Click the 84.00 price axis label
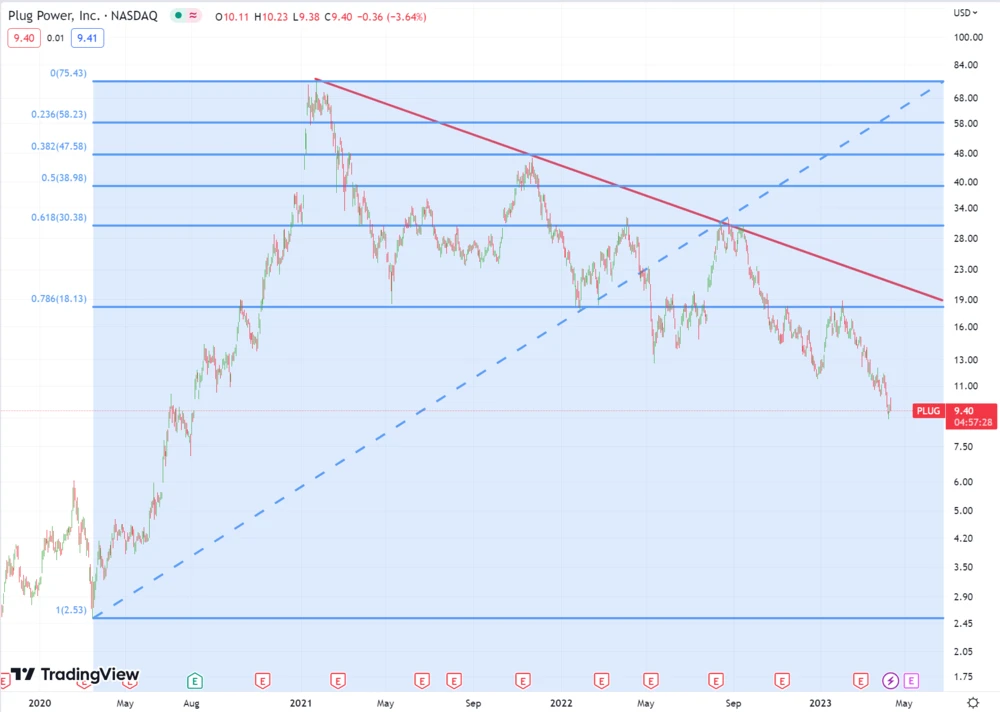The image size is (1000, 712). pyautogui.click(x=966, y=65)
